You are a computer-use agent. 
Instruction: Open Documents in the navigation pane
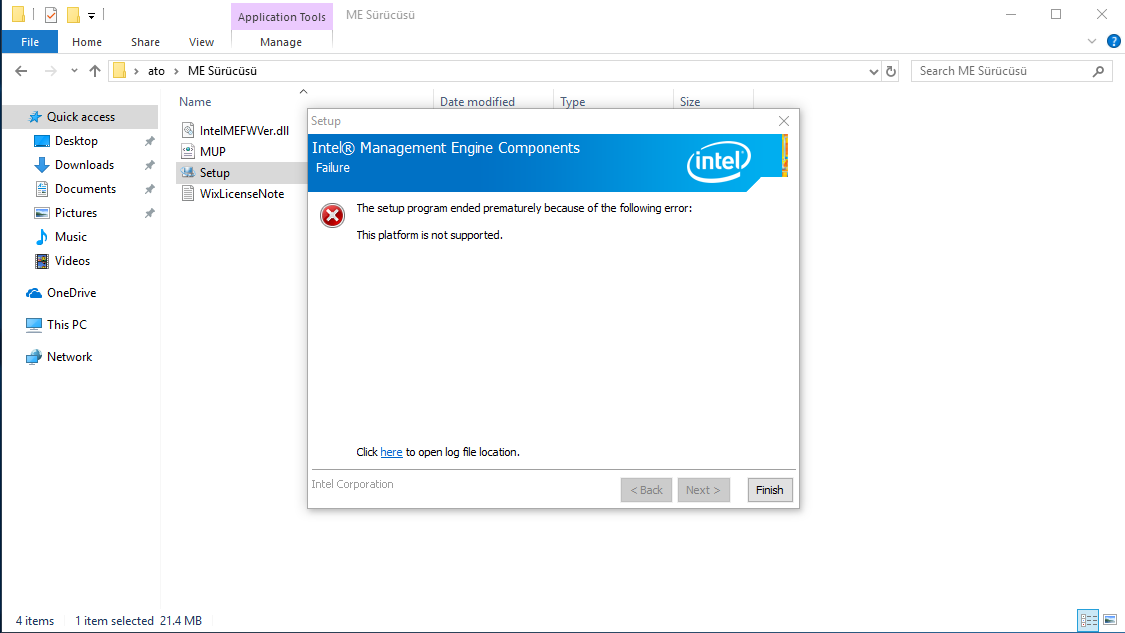click(x=85, y=189)
